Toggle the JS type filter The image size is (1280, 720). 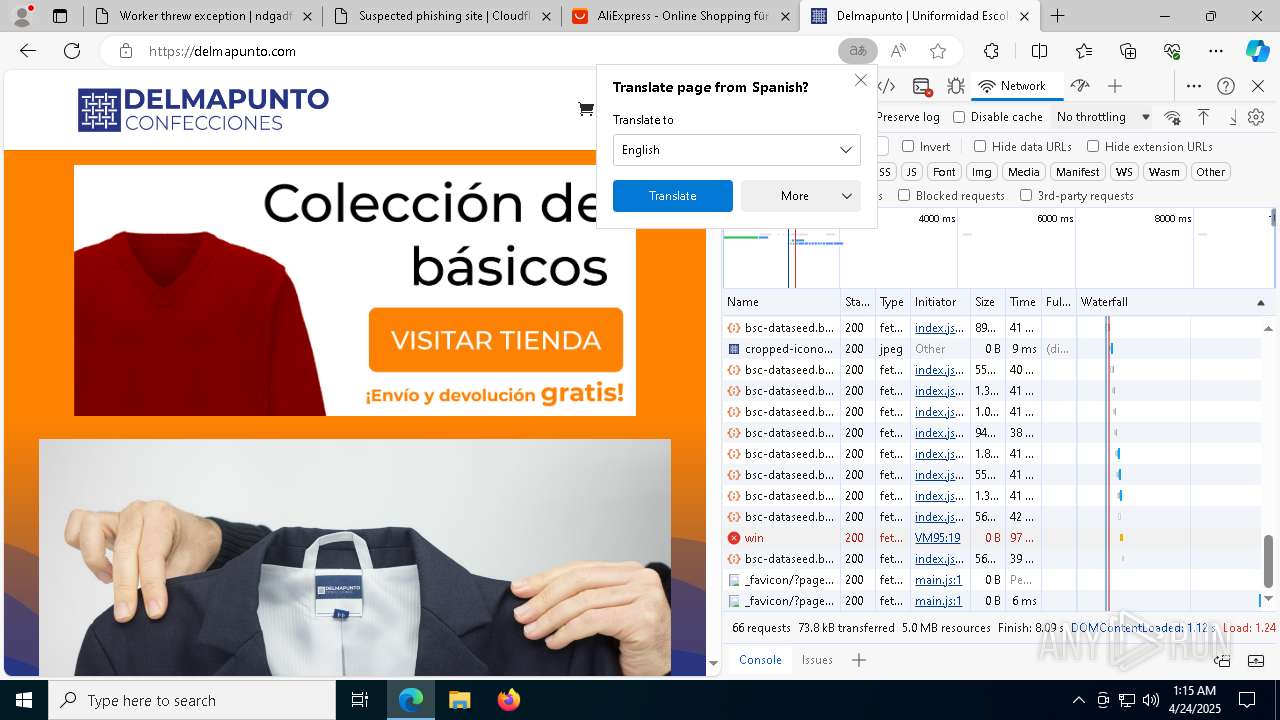coord(911,172)
